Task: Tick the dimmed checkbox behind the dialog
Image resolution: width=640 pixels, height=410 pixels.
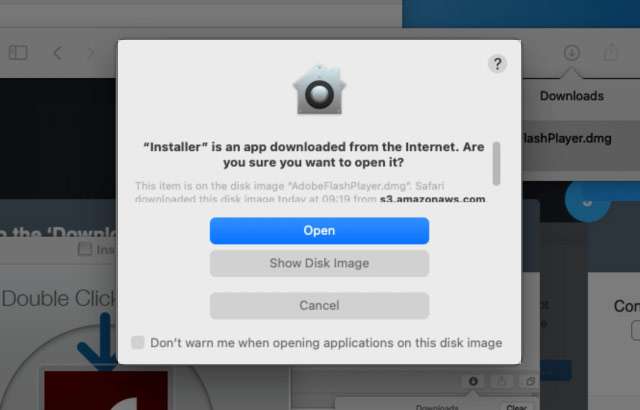Action: tap(85, 249)
